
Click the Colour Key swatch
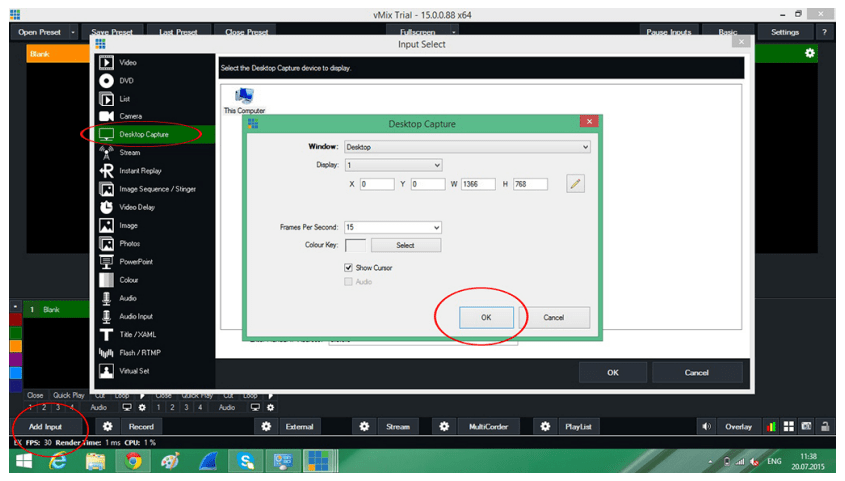(355, 246)
